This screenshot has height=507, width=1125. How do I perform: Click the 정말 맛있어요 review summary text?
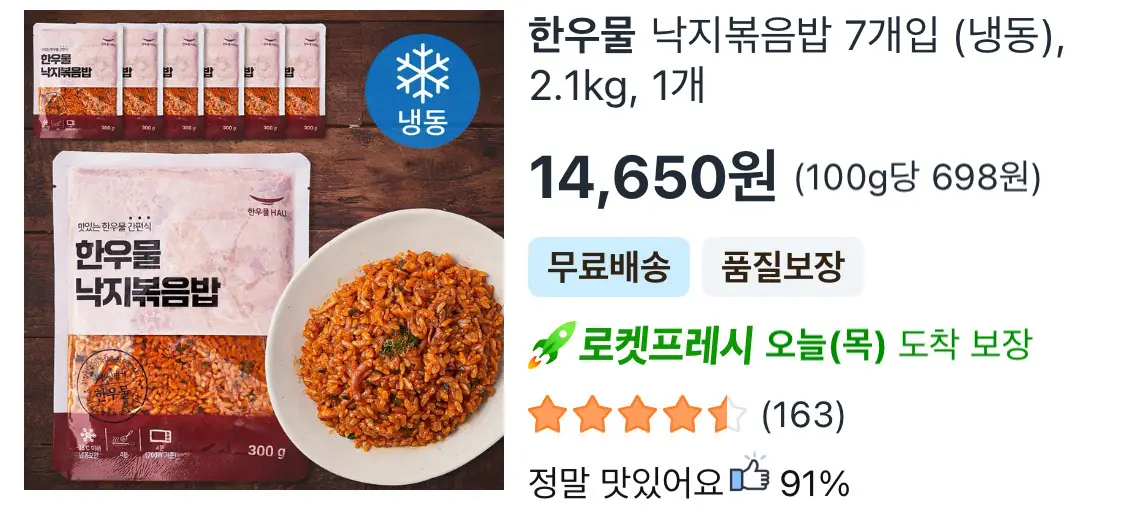click(x=626, y=483)
